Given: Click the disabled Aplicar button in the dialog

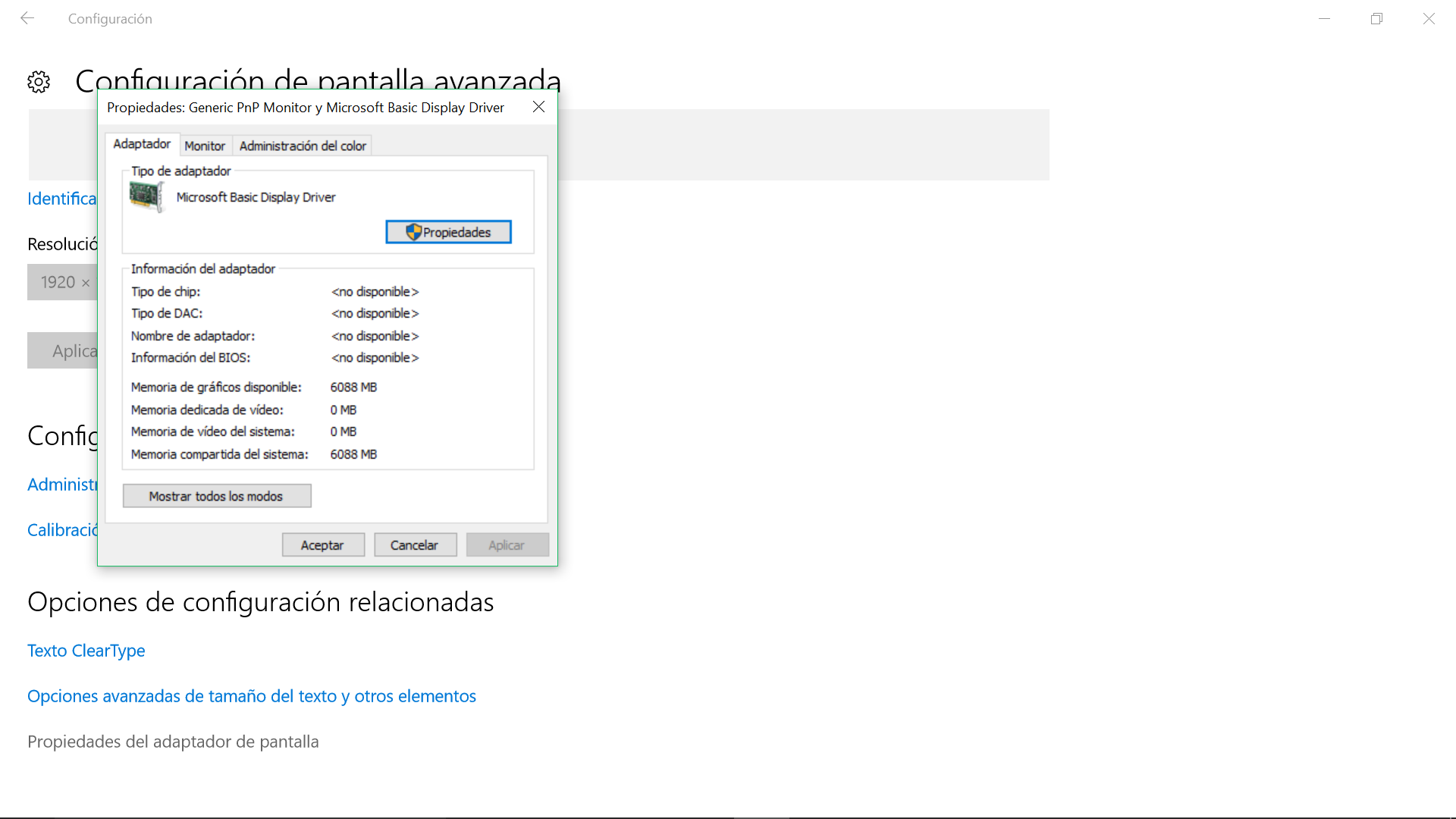Looking at the screenshot, I should click(x=507, y=544).
